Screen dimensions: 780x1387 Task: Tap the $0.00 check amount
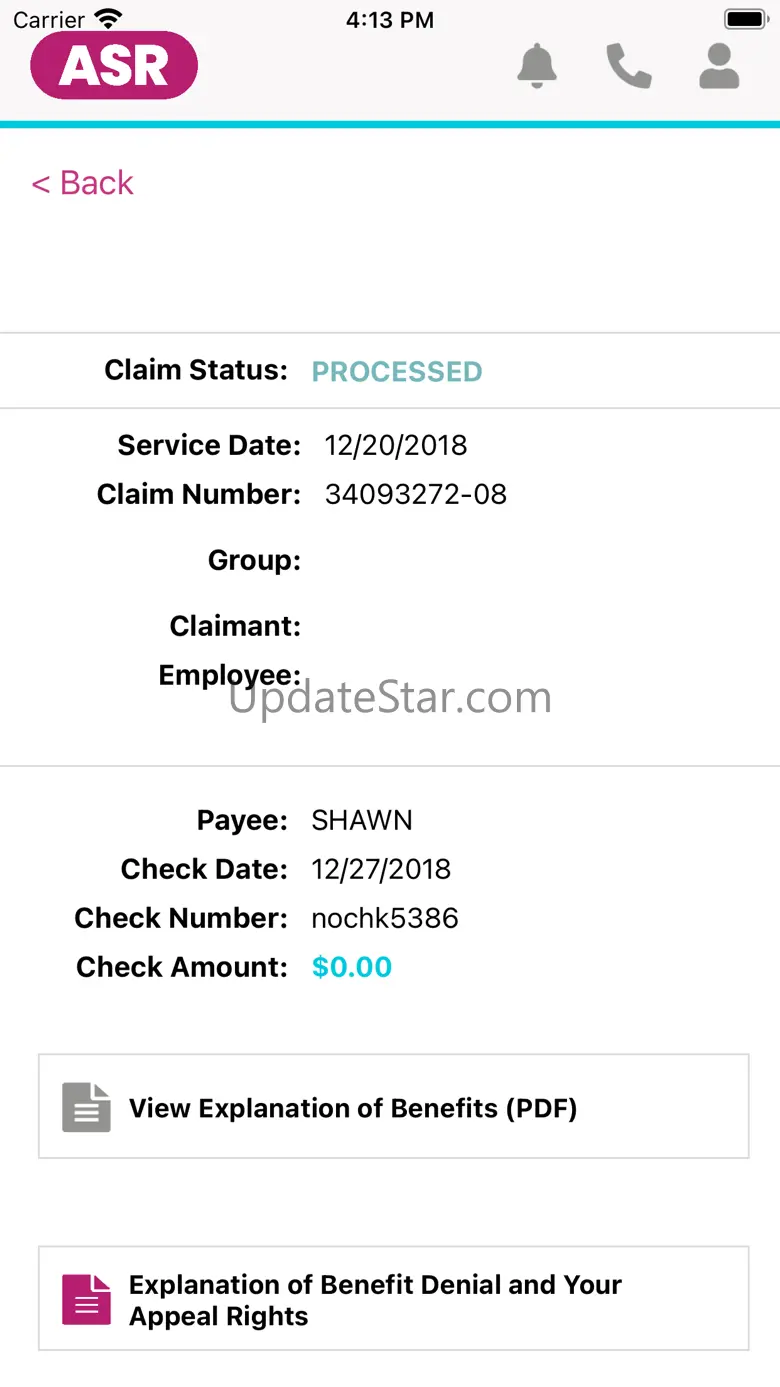pyautogui.click(x=352, y=967)
